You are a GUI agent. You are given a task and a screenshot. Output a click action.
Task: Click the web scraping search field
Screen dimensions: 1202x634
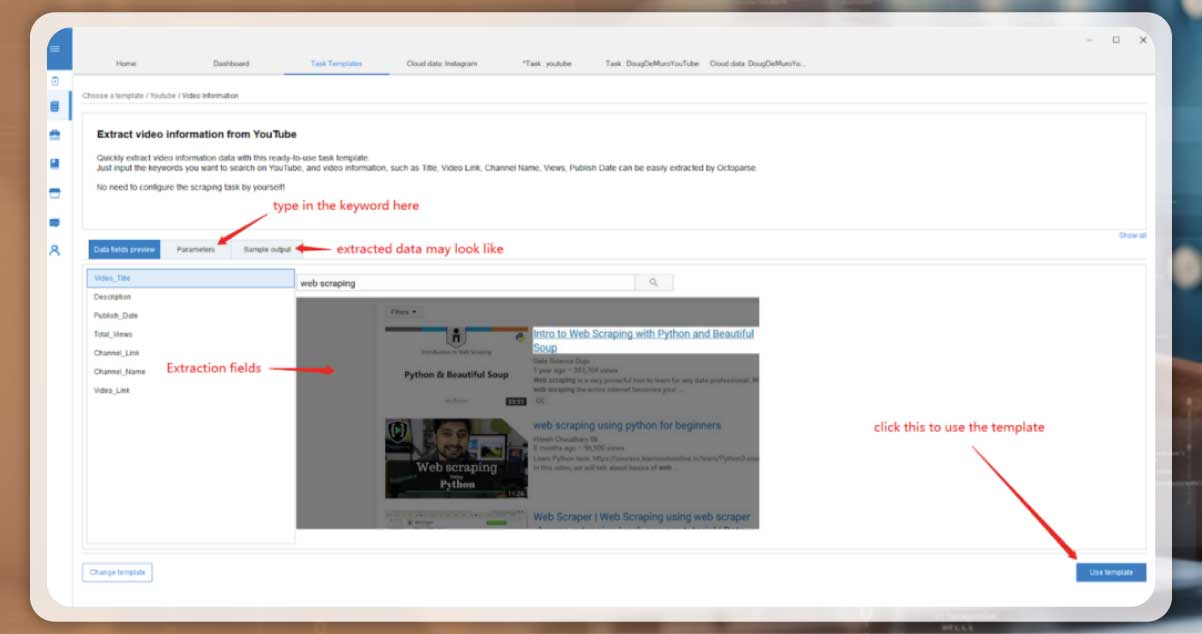tap(465, 283)
